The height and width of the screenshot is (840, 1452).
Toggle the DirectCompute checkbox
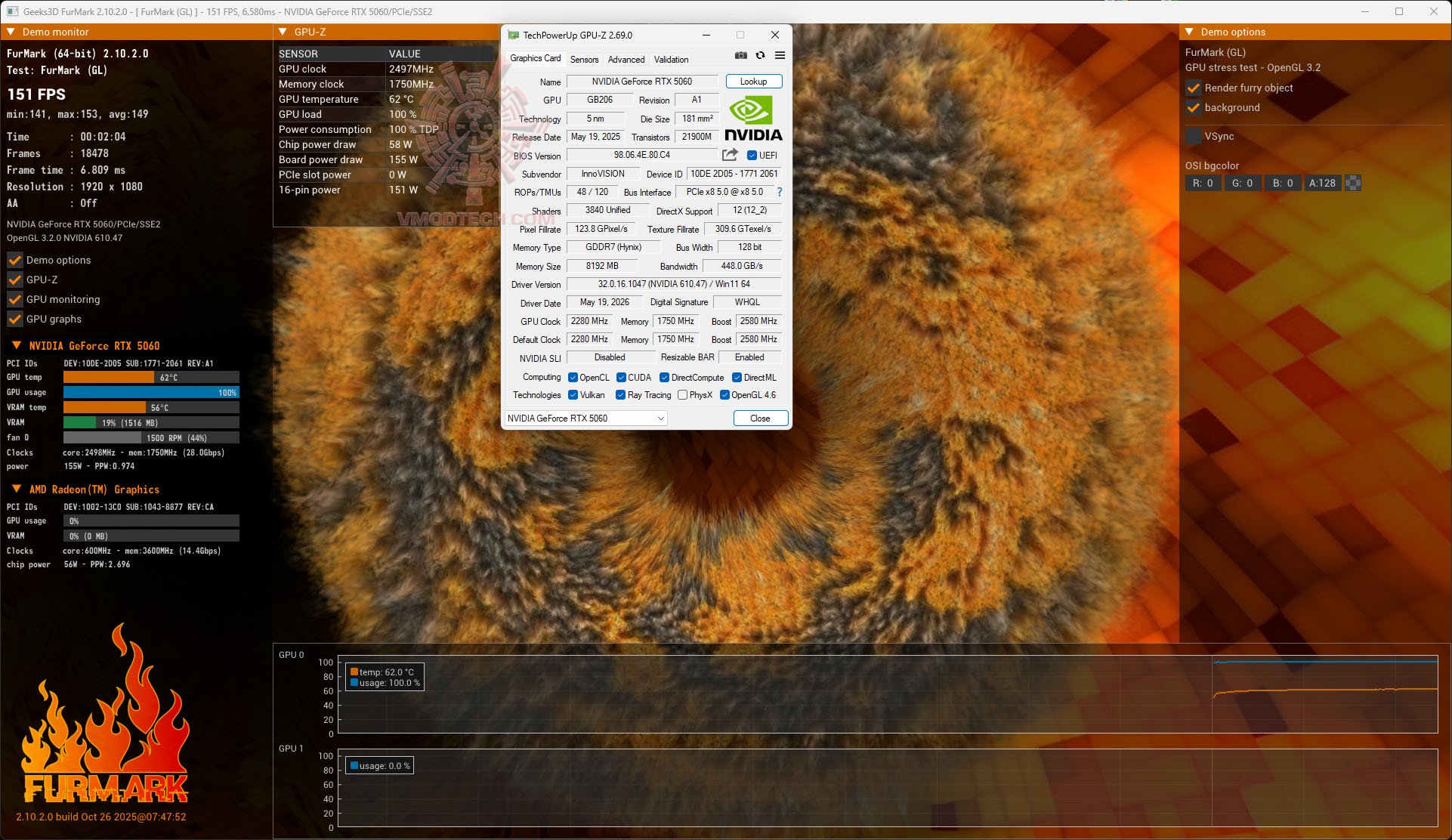point(664,378)
